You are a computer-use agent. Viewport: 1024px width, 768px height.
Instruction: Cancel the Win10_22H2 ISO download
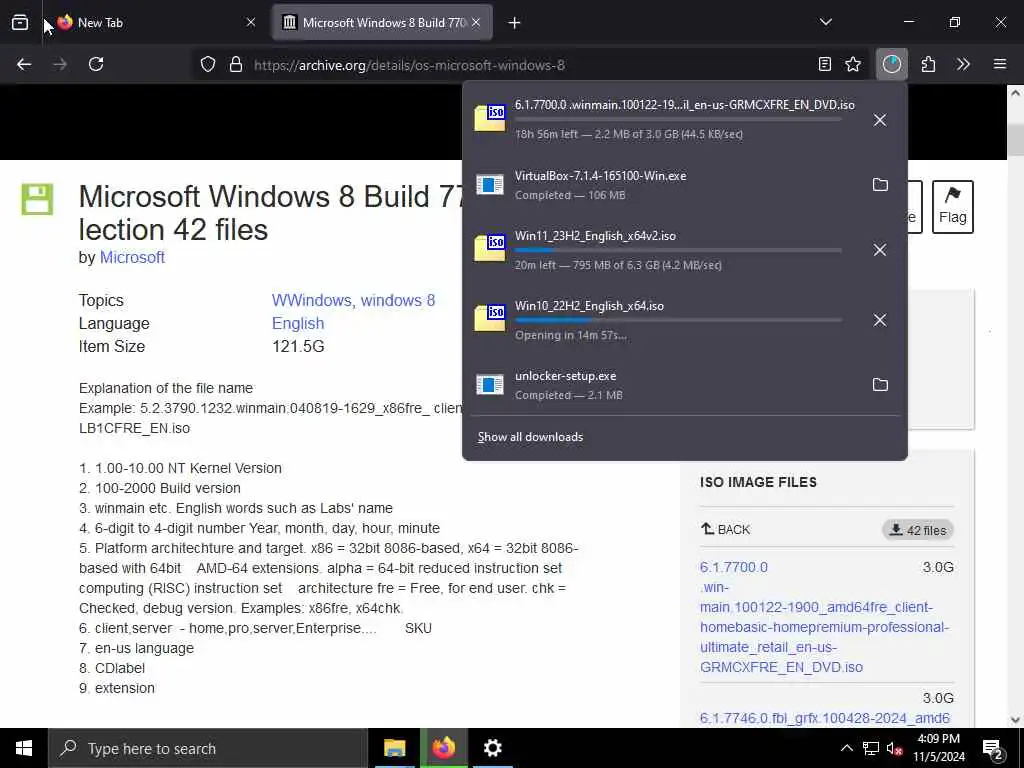(x=880, y=320)
